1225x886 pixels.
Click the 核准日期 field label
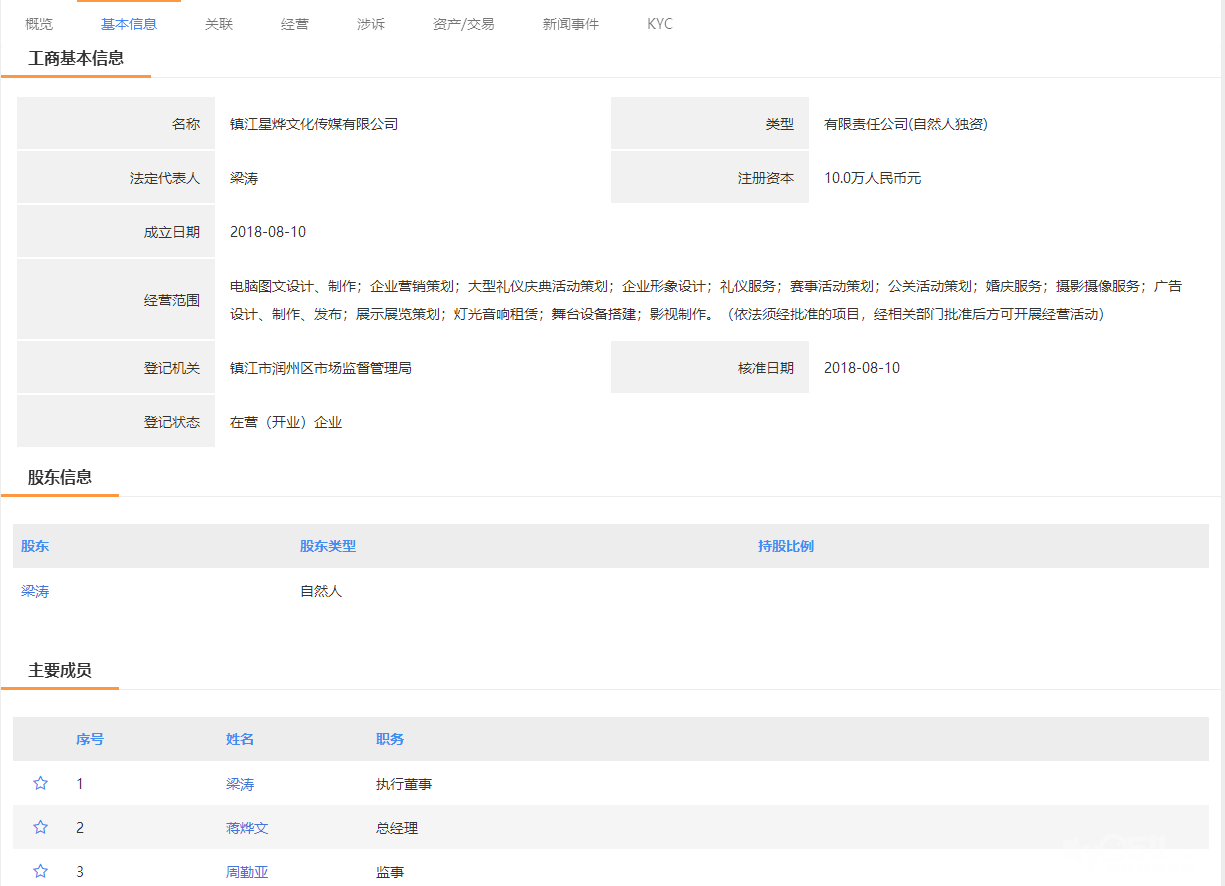tap(766, 368)
